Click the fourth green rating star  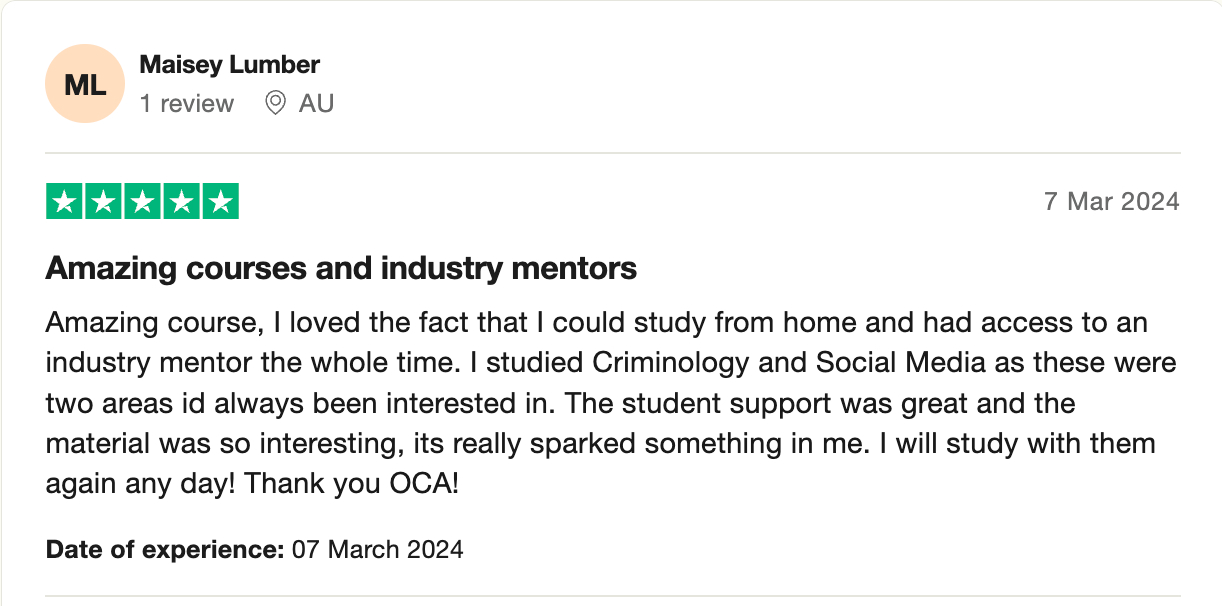[181, 202]
